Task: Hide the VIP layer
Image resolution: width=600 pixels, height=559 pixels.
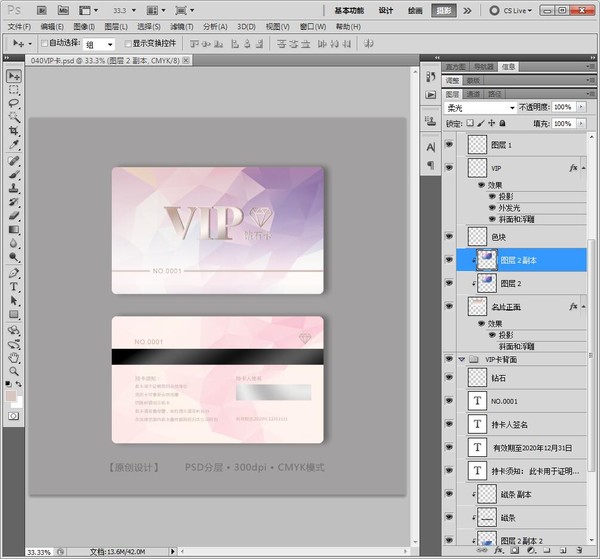Action: tap(449, 168)
